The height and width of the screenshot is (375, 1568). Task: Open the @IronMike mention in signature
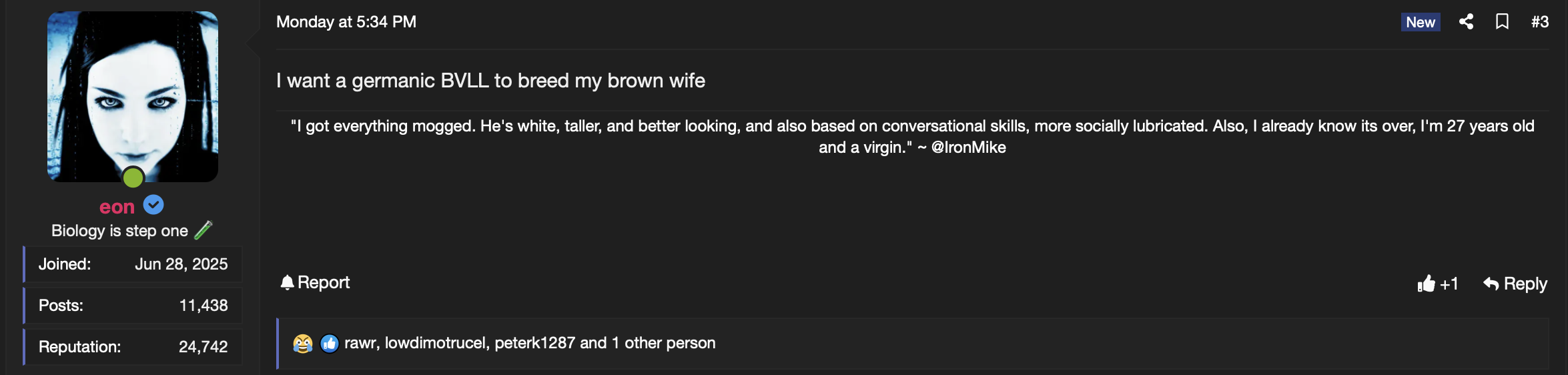click(x=968, y=147)
